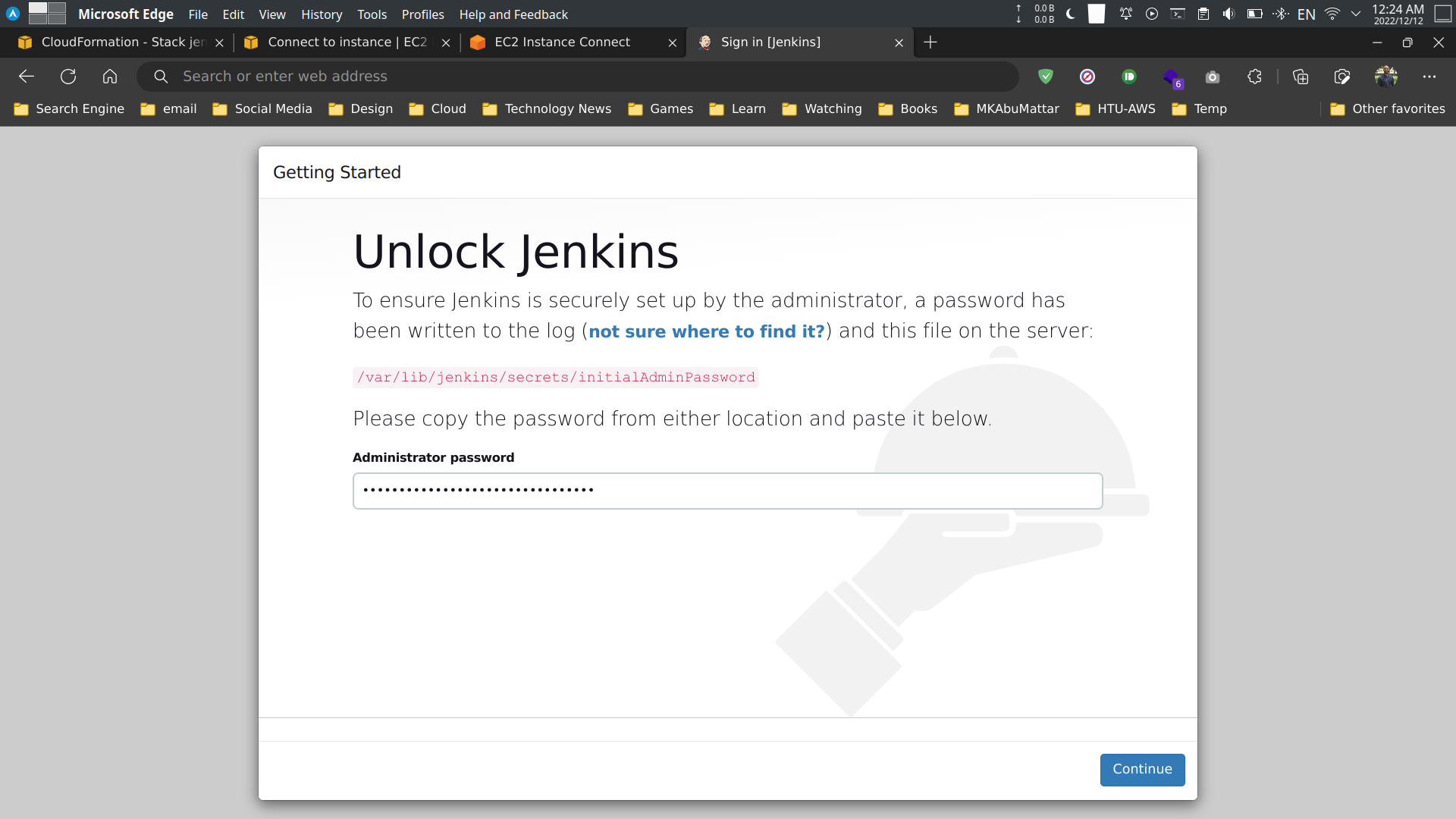Click the web capture pencil icon
This screenshot has height=819, width=1456.
click(1342, 77)
